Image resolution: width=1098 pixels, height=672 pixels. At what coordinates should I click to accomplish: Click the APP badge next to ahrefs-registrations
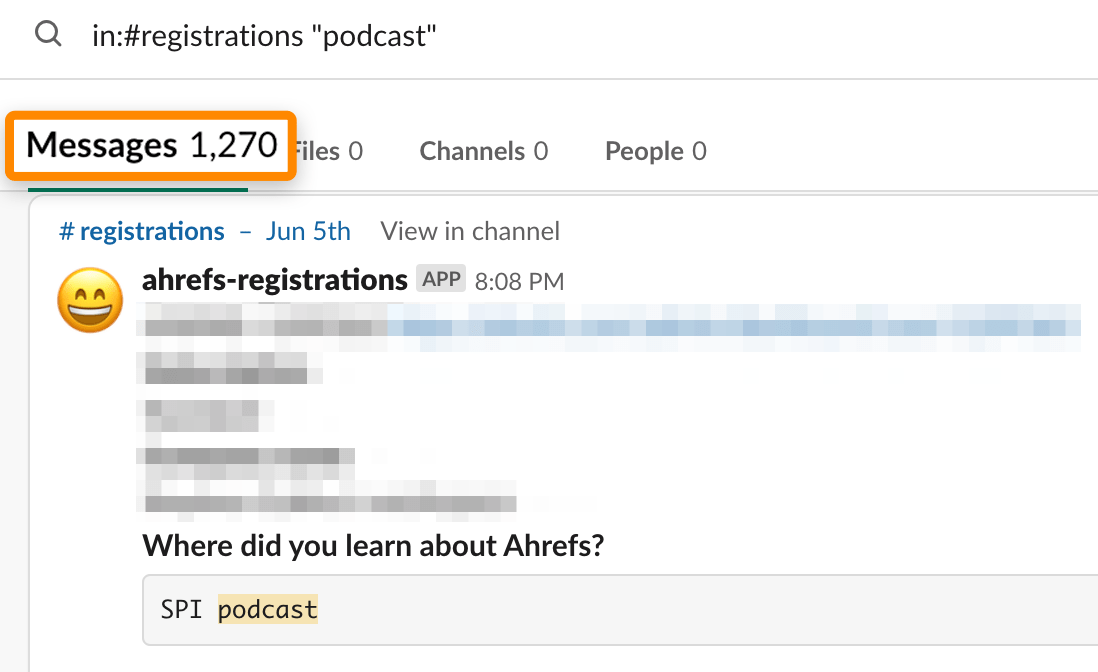[440, 278]
